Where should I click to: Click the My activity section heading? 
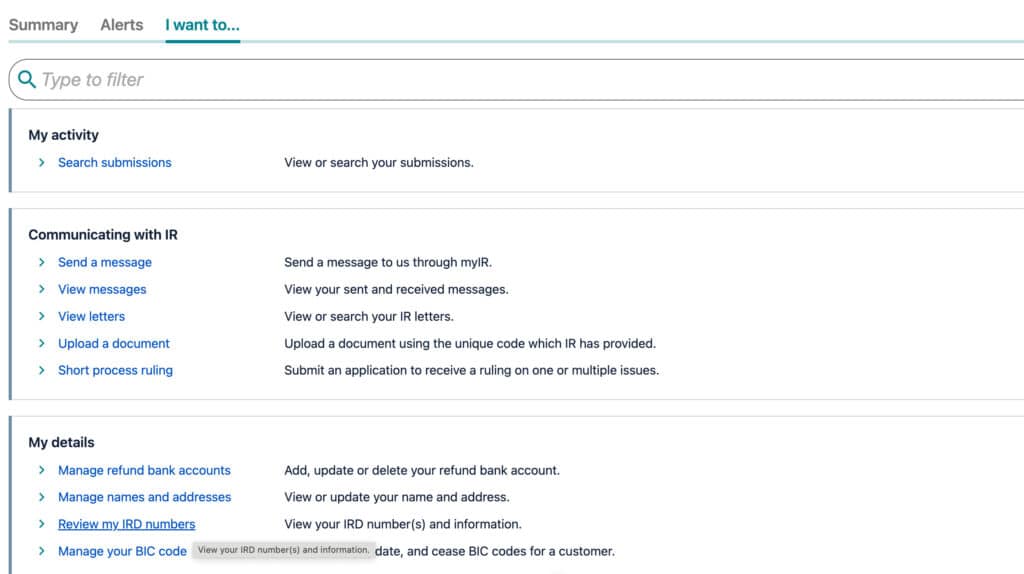click(63, 135)
